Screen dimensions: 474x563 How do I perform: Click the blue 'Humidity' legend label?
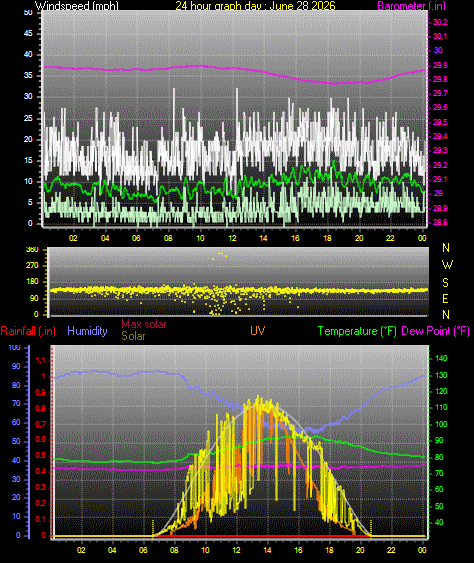[x=87, y=331]
